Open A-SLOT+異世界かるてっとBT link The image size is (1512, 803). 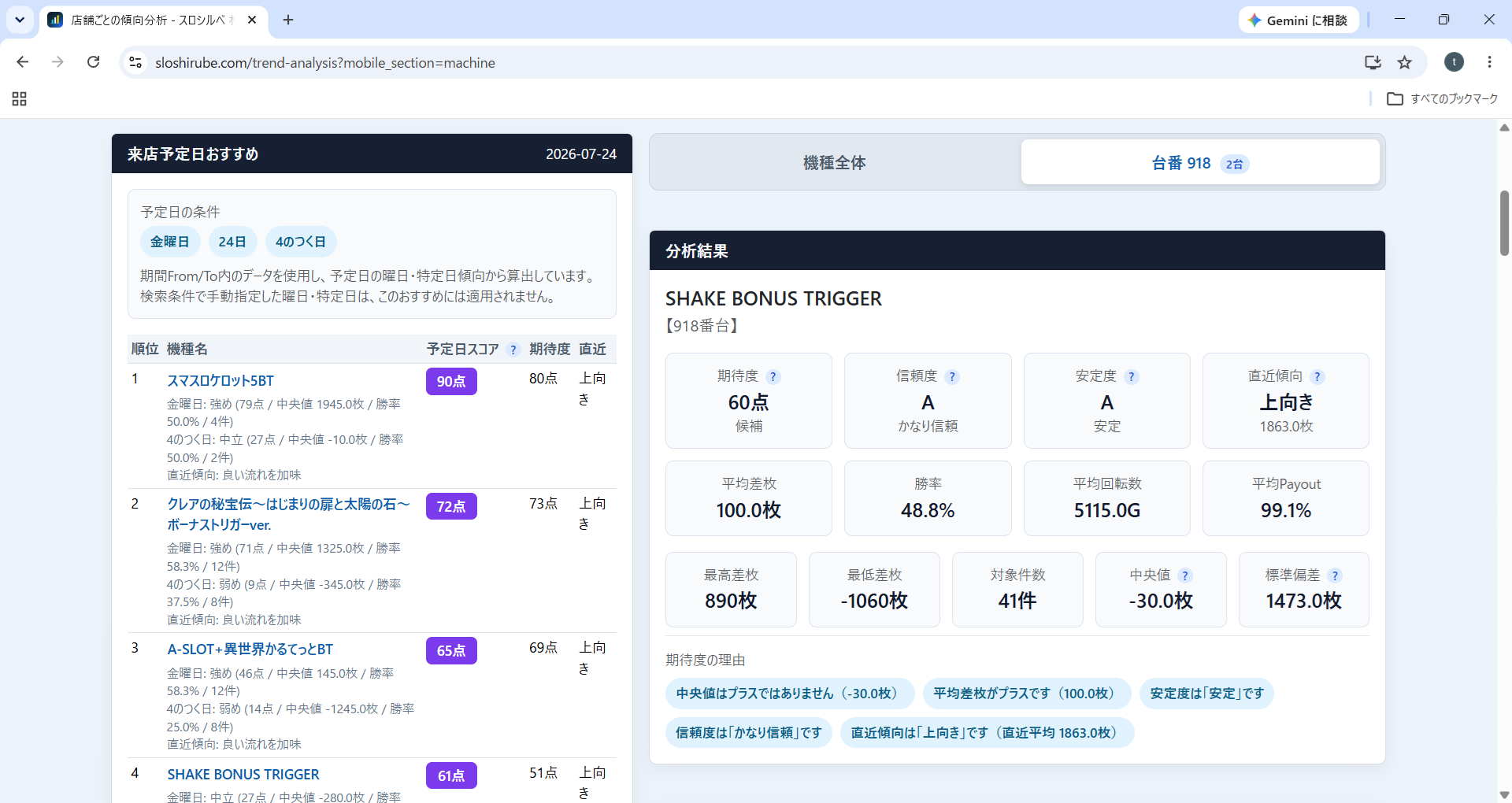coord(250,649)
